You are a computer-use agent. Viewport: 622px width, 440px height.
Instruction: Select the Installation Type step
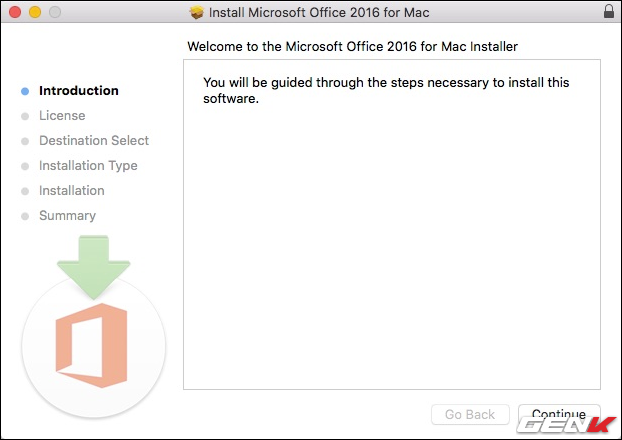pyautogui.click(x=88, y=165)
